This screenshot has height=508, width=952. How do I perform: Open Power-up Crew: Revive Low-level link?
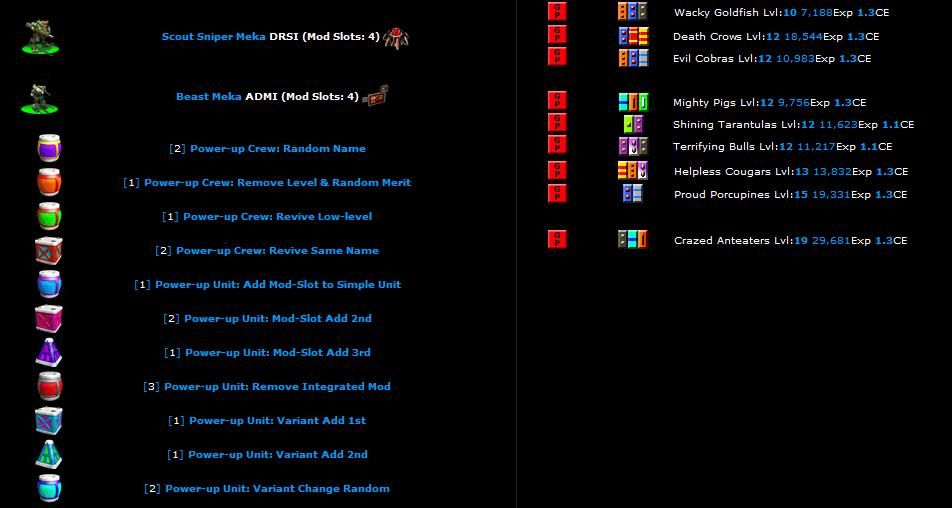pos(277,217)
